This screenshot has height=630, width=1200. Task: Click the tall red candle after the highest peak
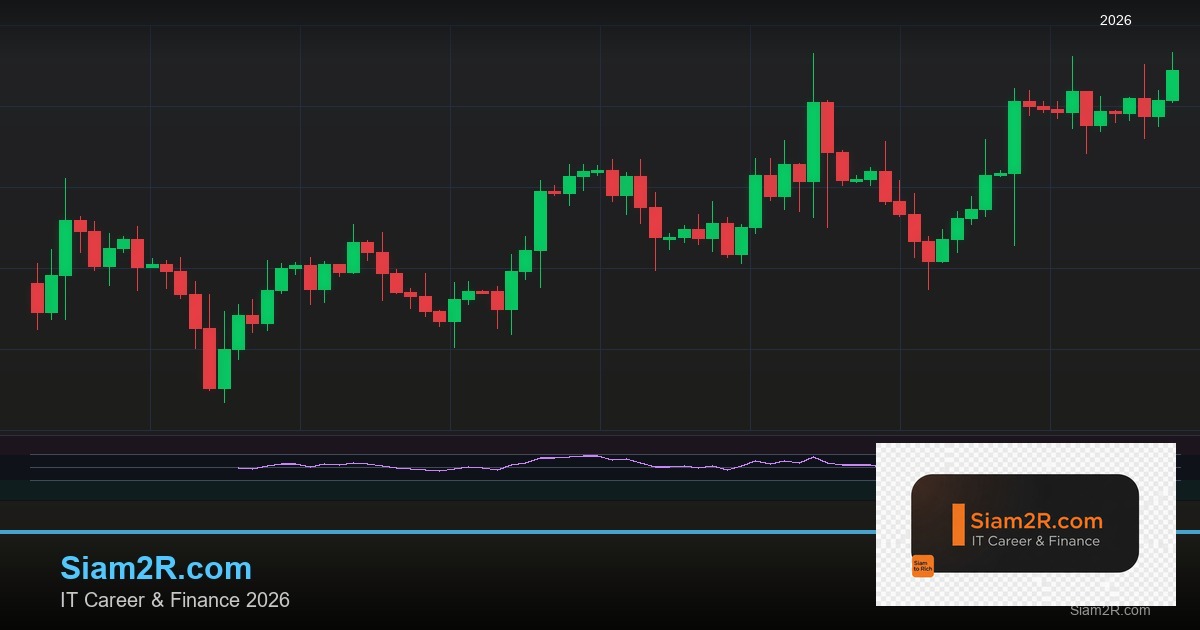(827, 127)
